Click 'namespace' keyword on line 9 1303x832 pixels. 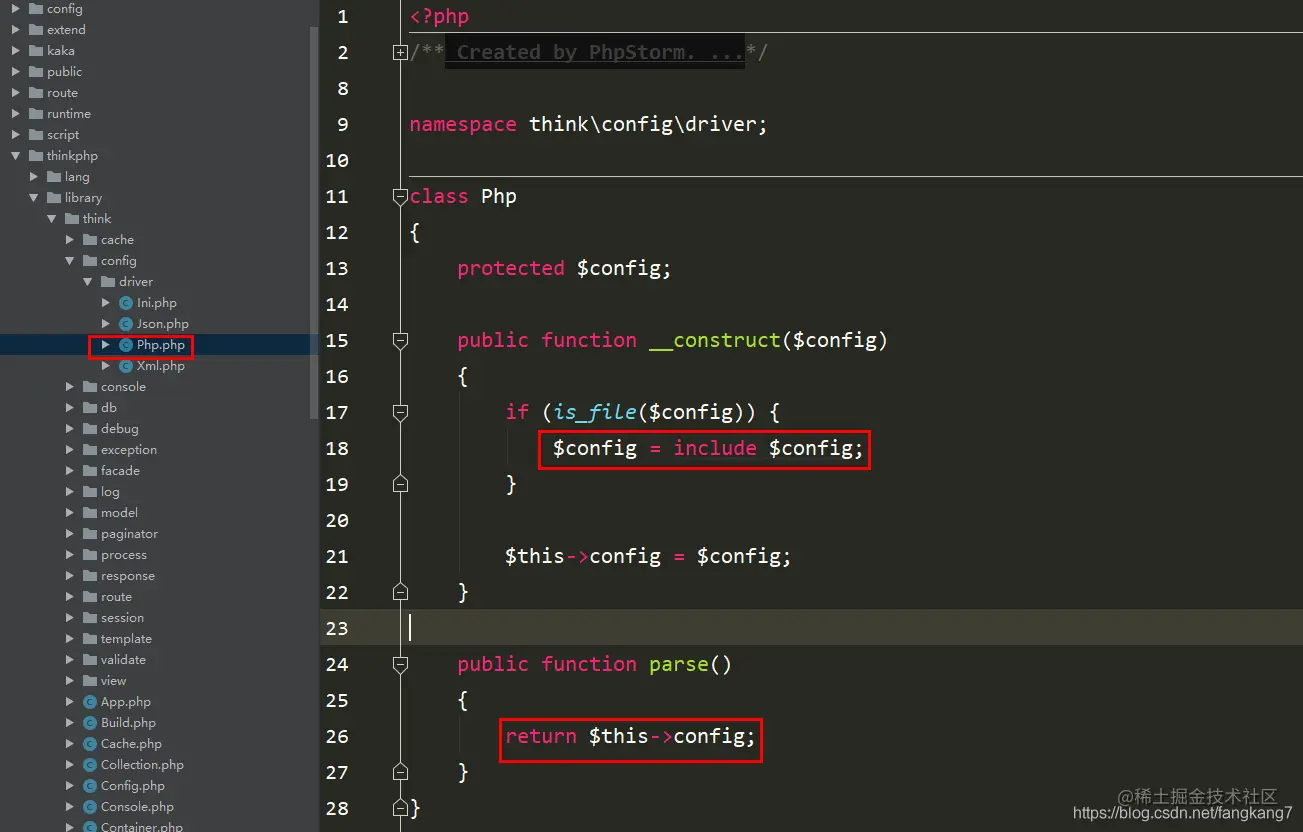point(463,124)
